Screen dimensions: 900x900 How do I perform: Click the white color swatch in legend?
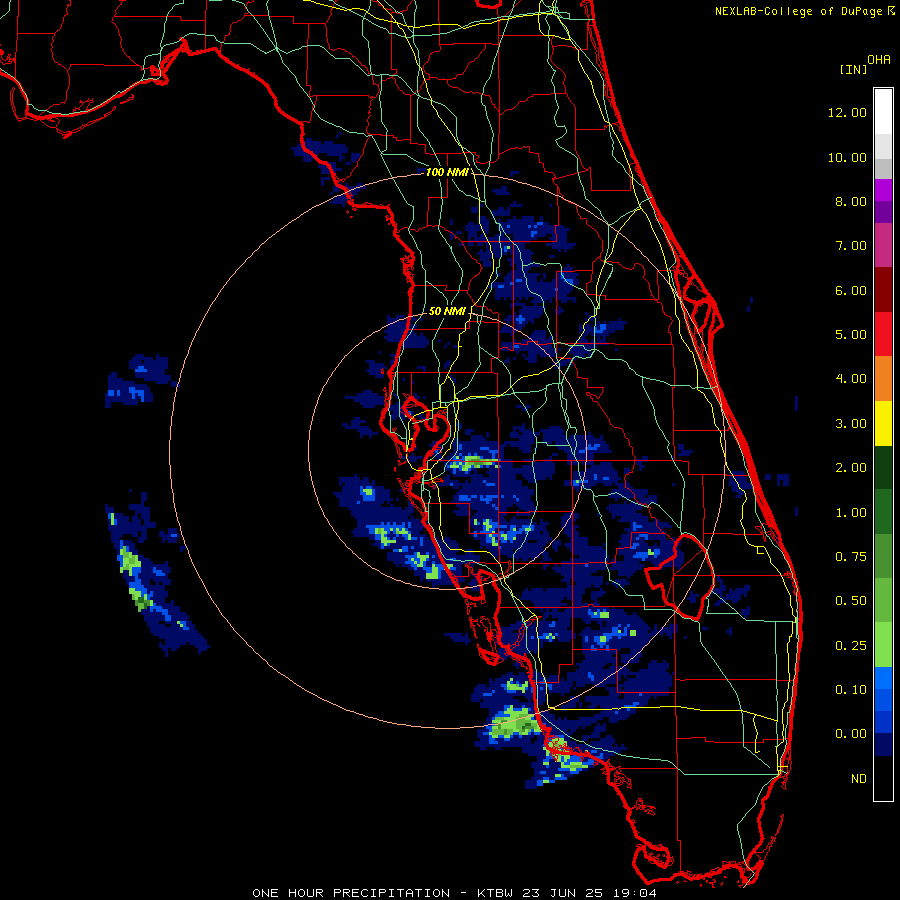[x=883, y=111]
